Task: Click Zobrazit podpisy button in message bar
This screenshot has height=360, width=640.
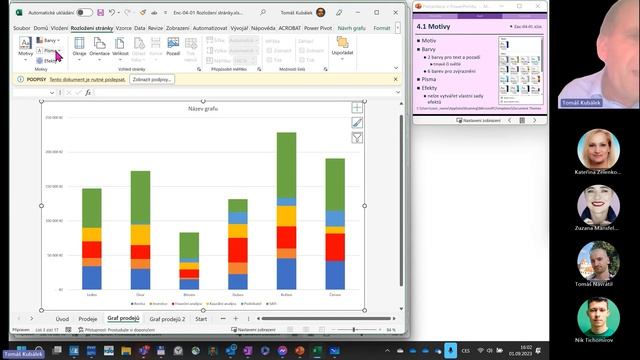Action: tap(152, 80)
